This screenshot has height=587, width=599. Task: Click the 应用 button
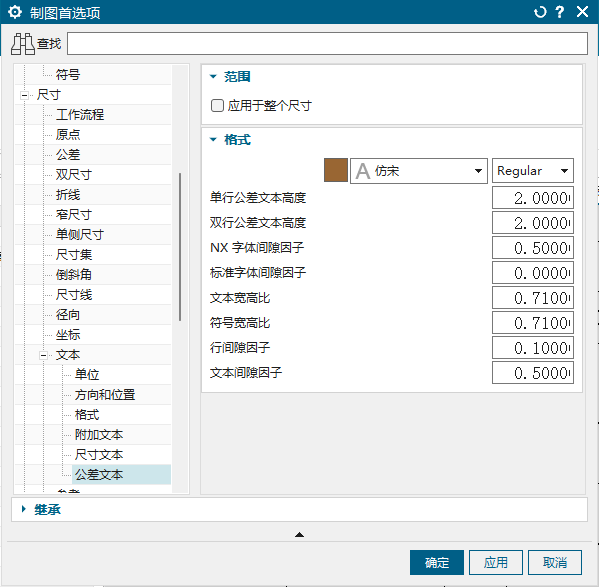point(495,562)
